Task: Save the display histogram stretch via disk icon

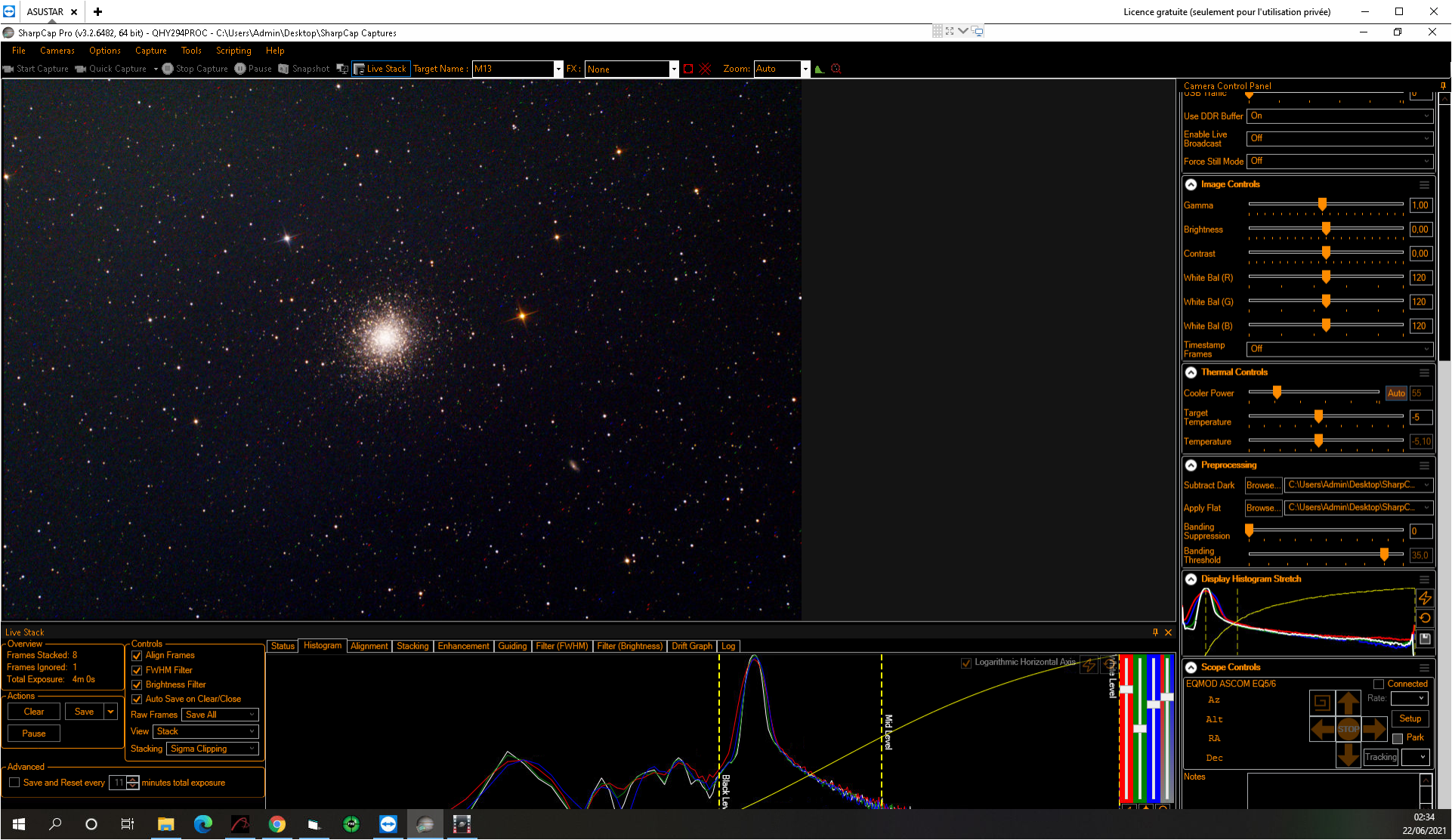Action: click(x=1425, y=639)
